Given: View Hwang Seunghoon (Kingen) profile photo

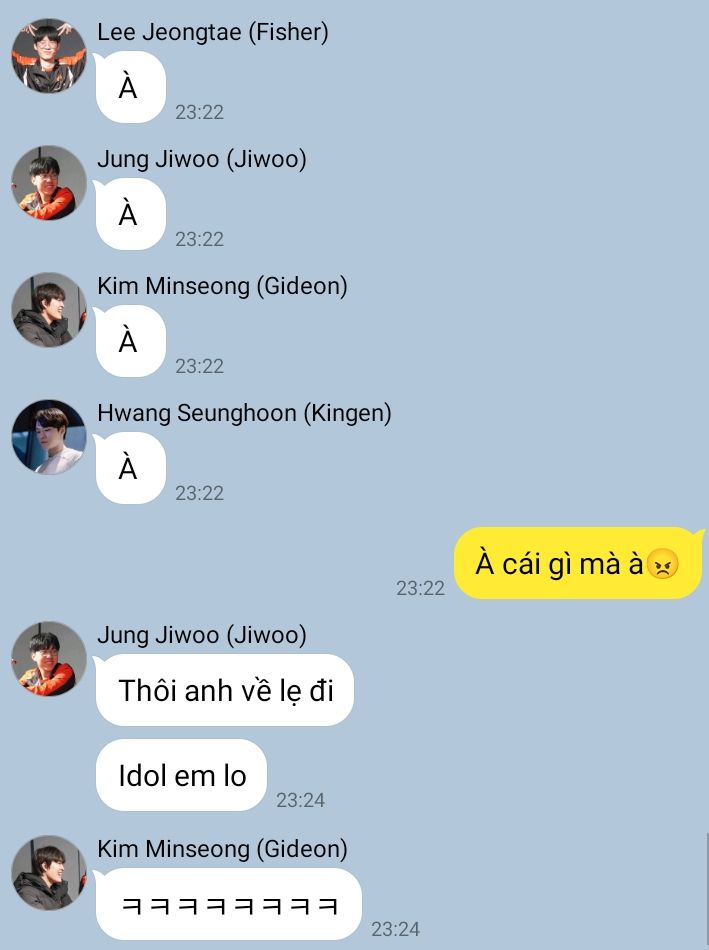Looking at the screenshot, I should point(49,437).
